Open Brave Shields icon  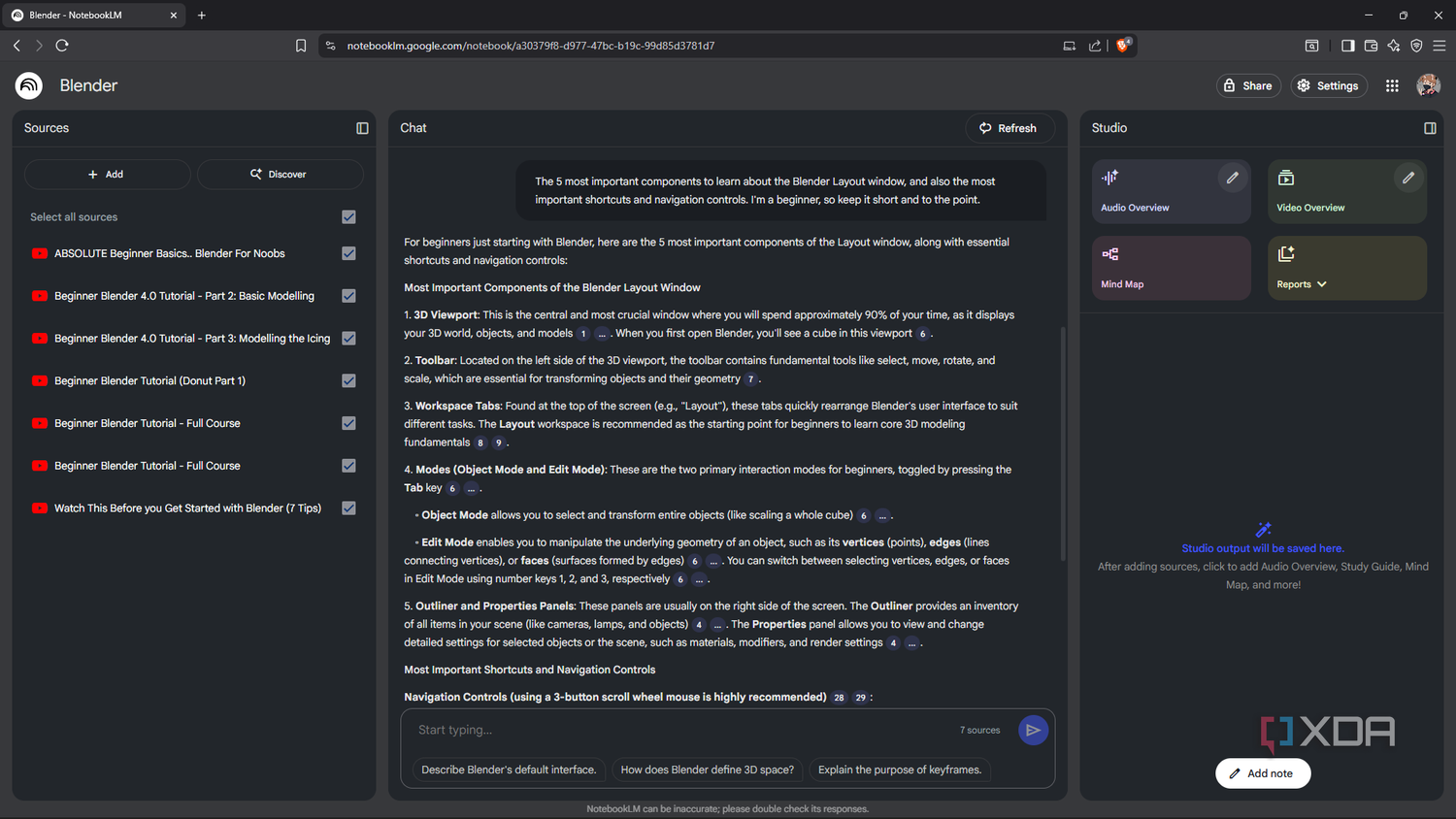coord(1123,45)
